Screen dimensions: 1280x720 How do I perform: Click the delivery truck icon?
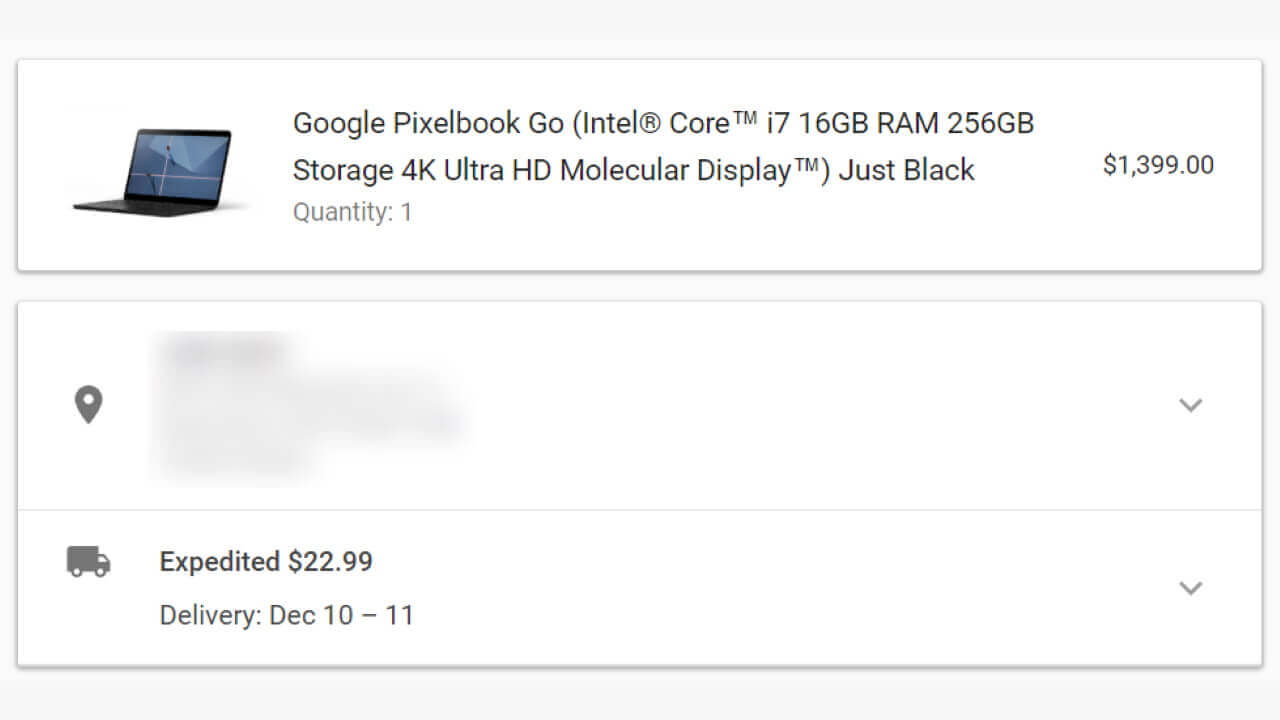tap(88, 562)
